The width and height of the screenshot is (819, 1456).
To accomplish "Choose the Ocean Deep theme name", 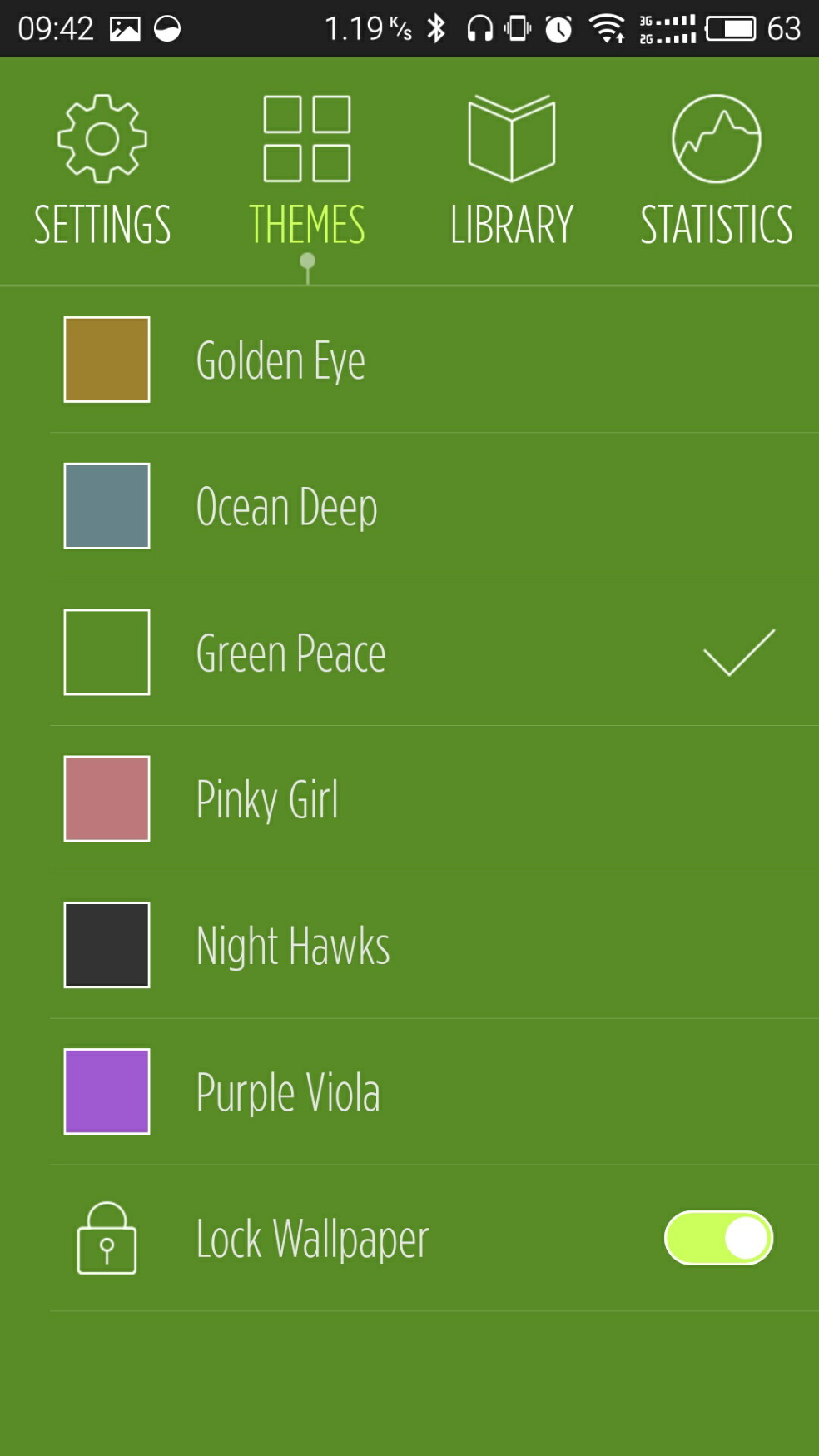I will (286, 507).
